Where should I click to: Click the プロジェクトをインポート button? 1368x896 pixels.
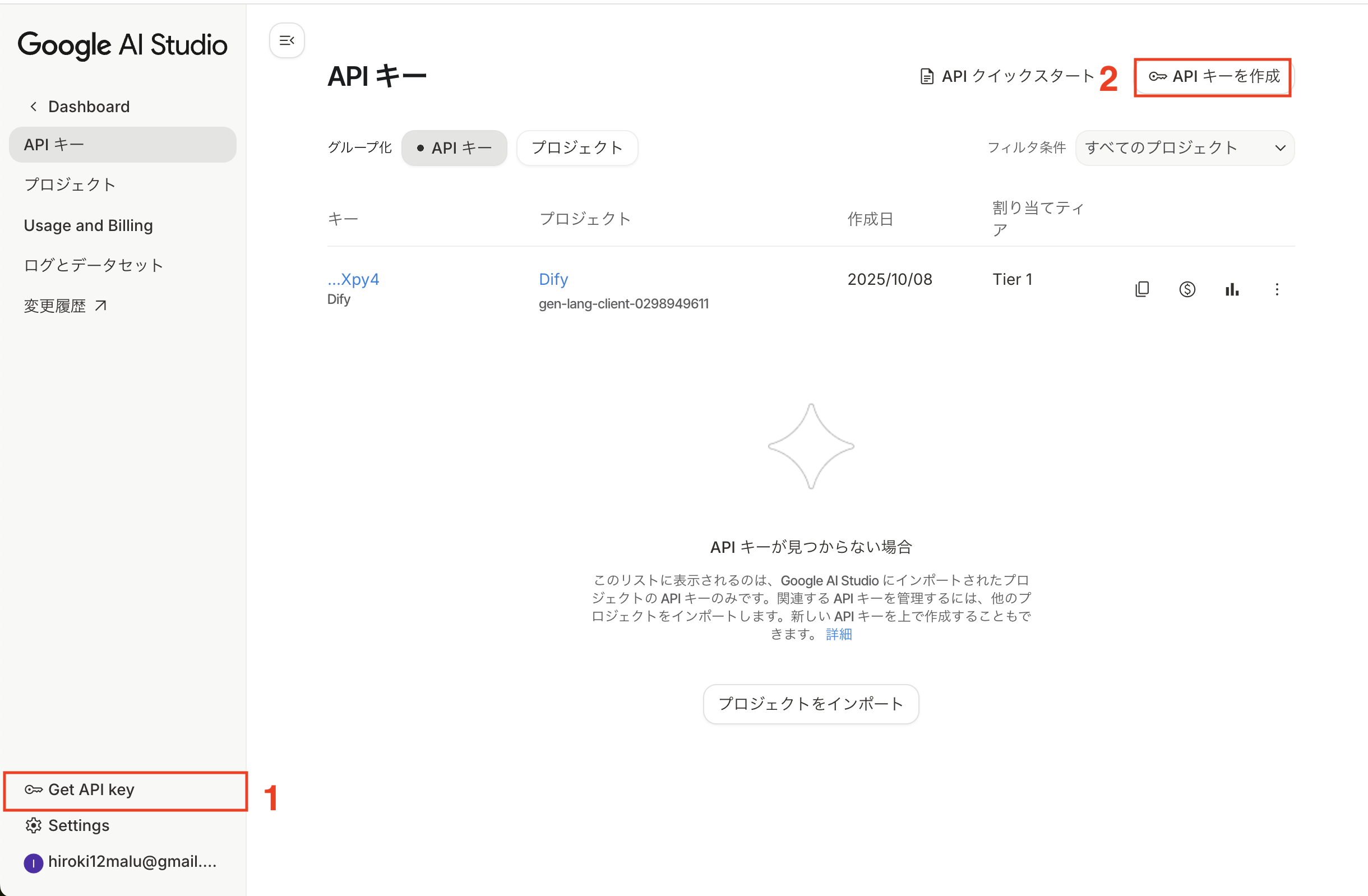pos(811,704)
